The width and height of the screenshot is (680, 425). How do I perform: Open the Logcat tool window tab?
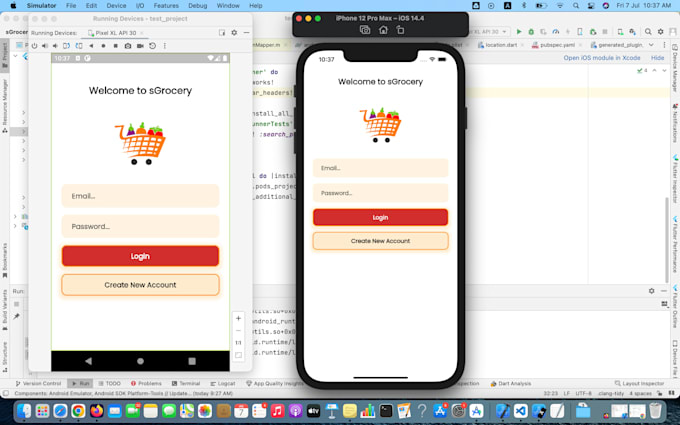223,383
